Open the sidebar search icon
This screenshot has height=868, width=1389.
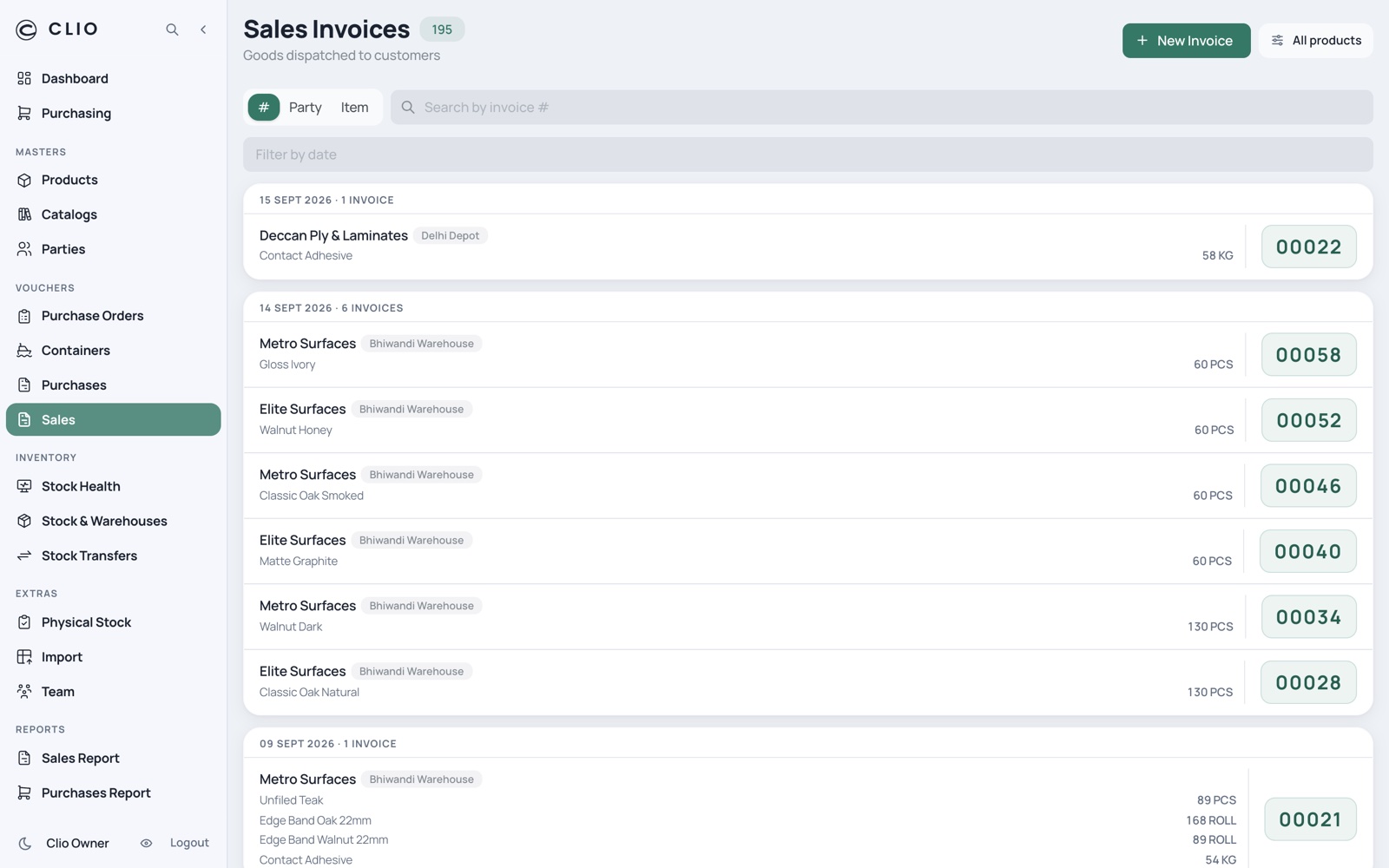[172, 30]
